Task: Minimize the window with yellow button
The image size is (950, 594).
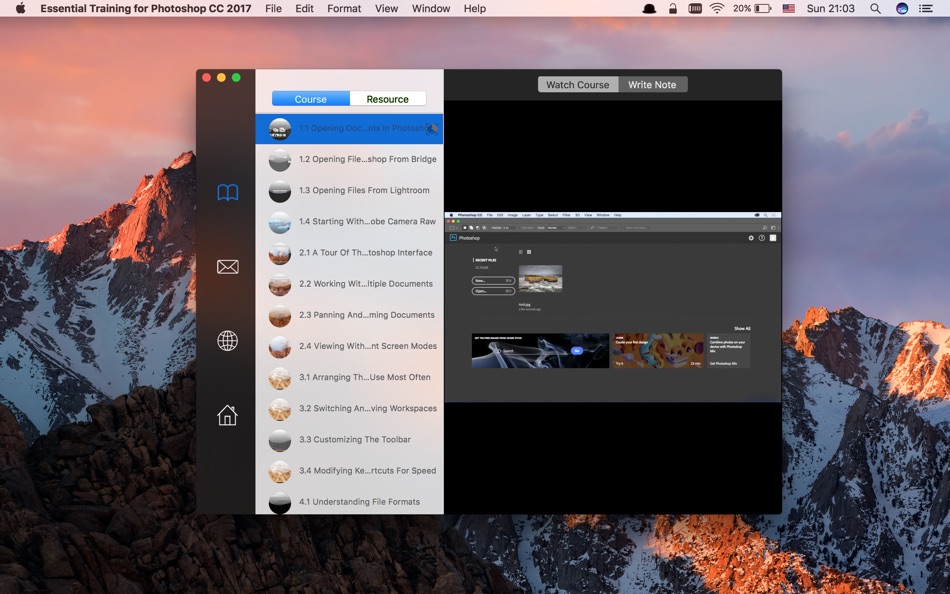Action: [x=221, y=78]
